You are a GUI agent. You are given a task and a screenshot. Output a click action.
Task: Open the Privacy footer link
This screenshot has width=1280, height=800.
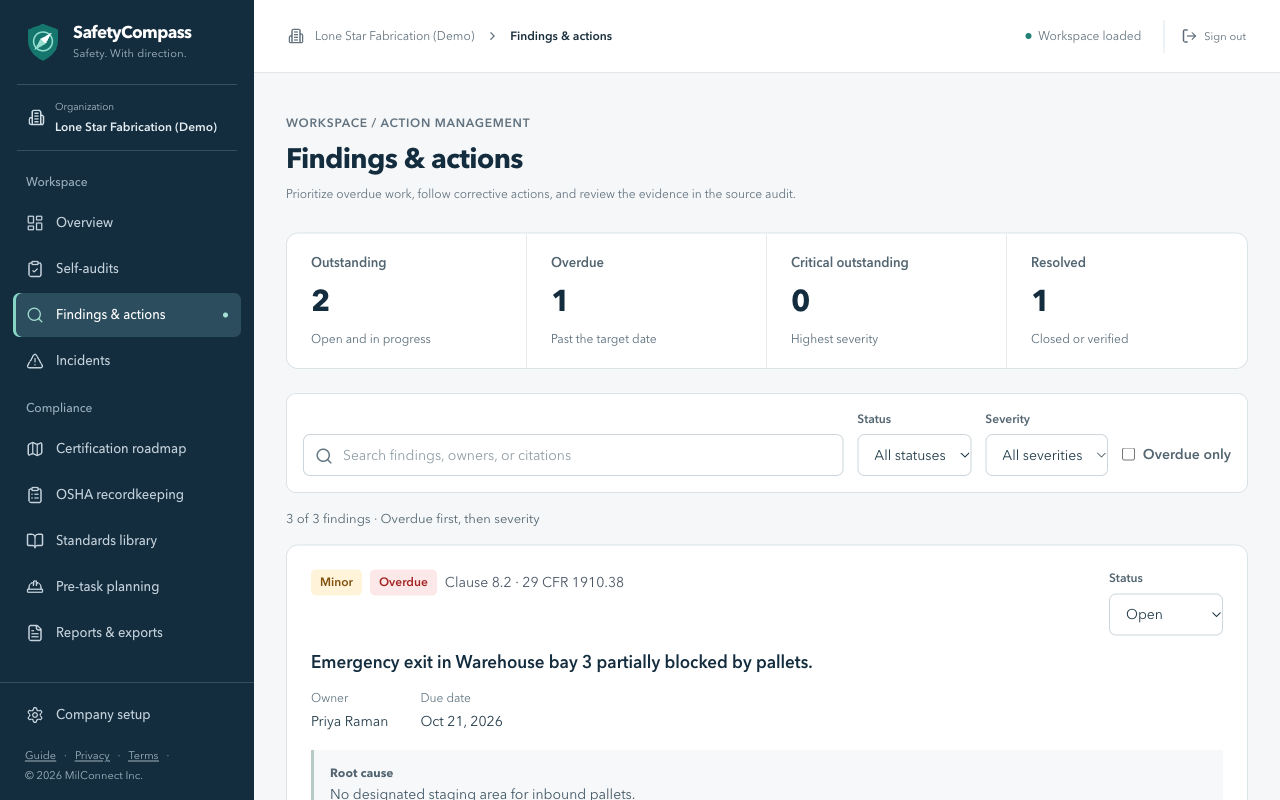[92, 756]
